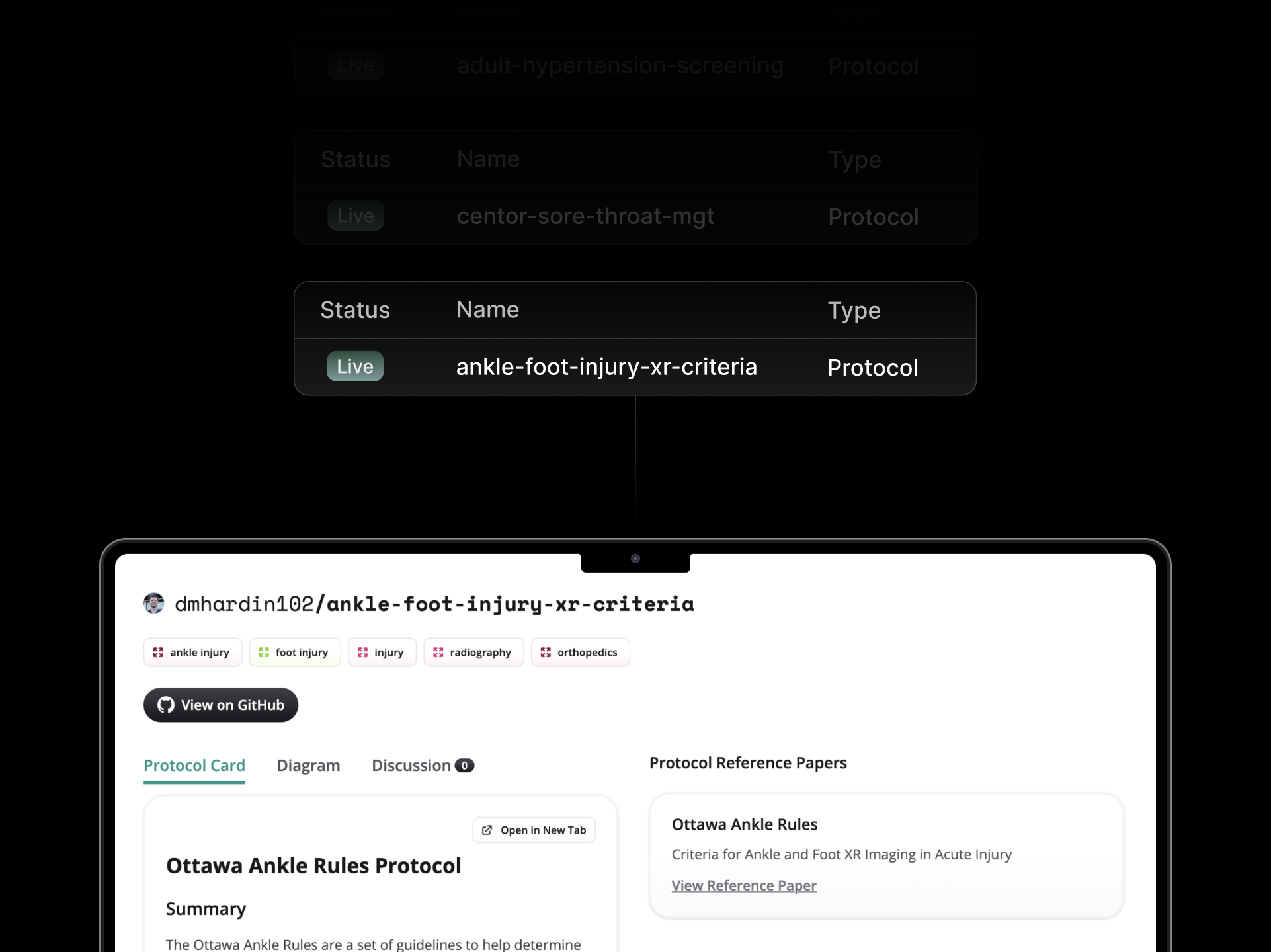Click the external link icon
Viewport: 1271px width, 952px height.
point(487,830)
